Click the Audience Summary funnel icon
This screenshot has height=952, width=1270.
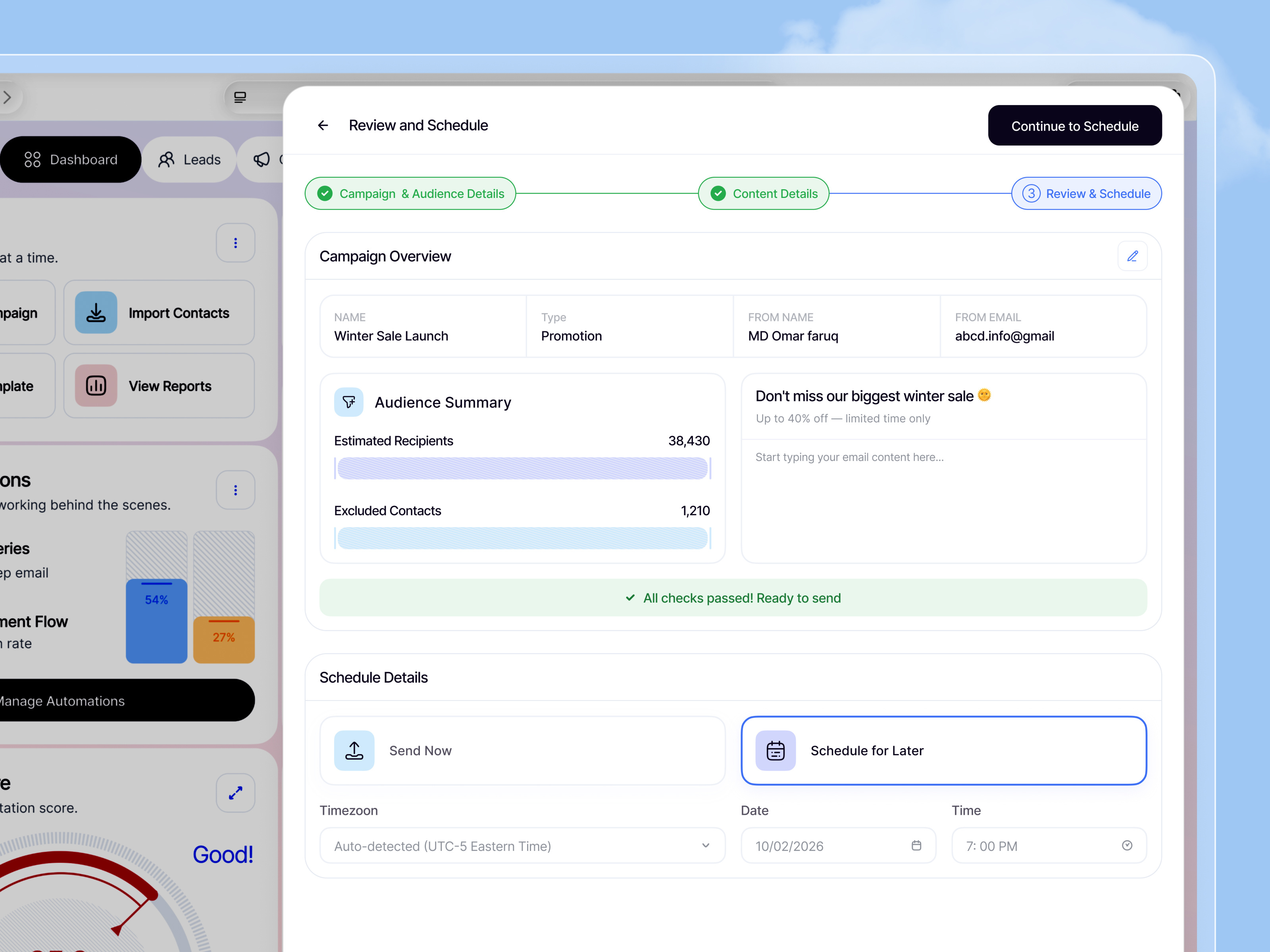[x=348, y=402]
